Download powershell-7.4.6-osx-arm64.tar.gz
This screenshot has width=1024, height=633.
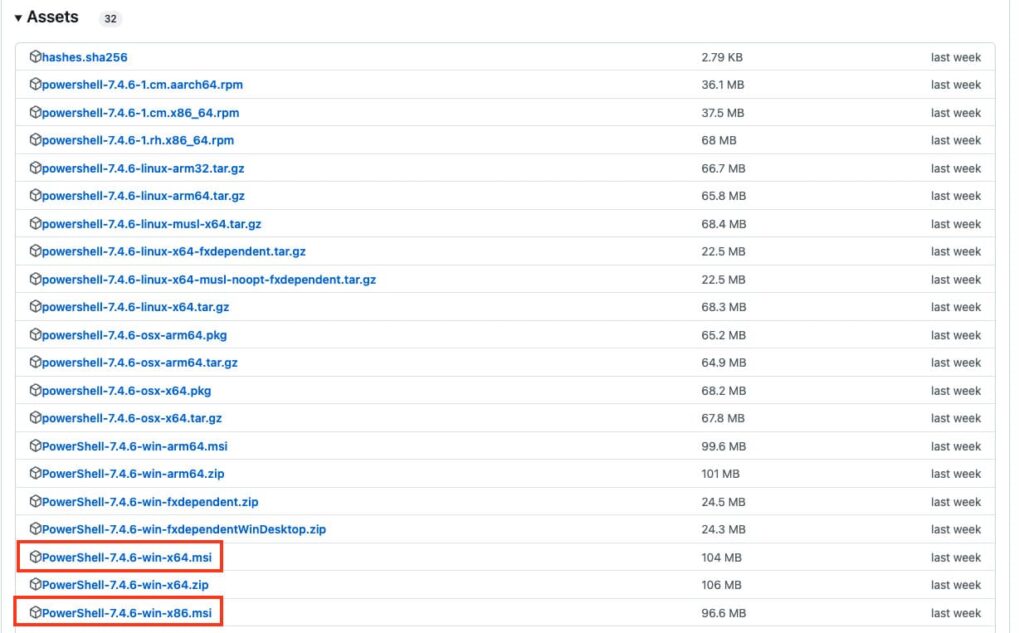[x=140, y=363]
